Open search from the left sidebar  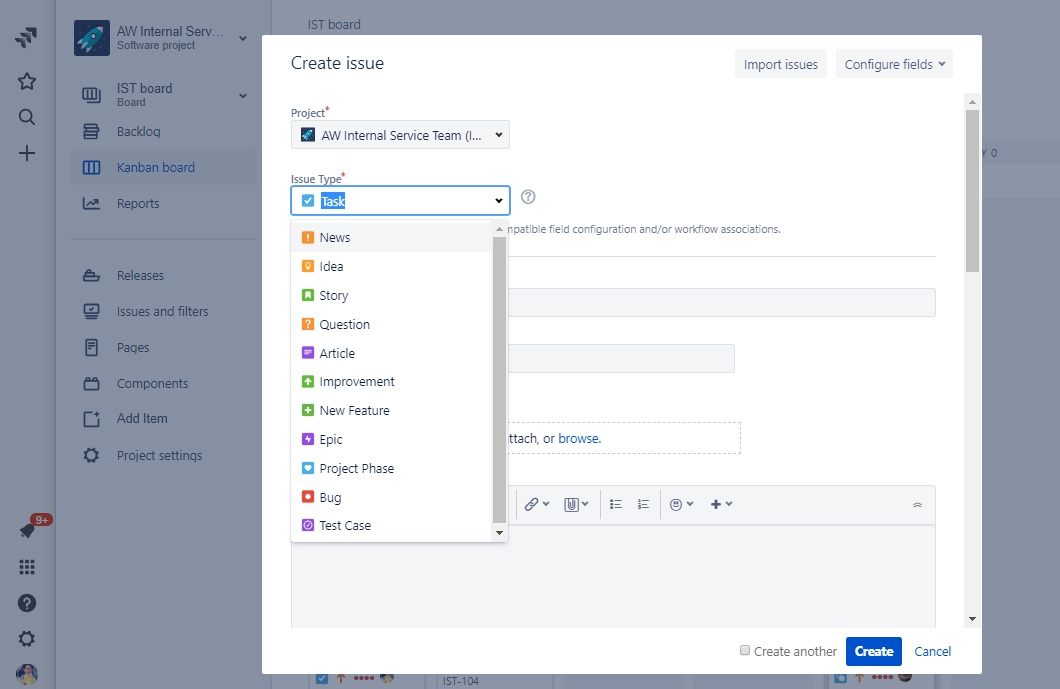(26, 116)
